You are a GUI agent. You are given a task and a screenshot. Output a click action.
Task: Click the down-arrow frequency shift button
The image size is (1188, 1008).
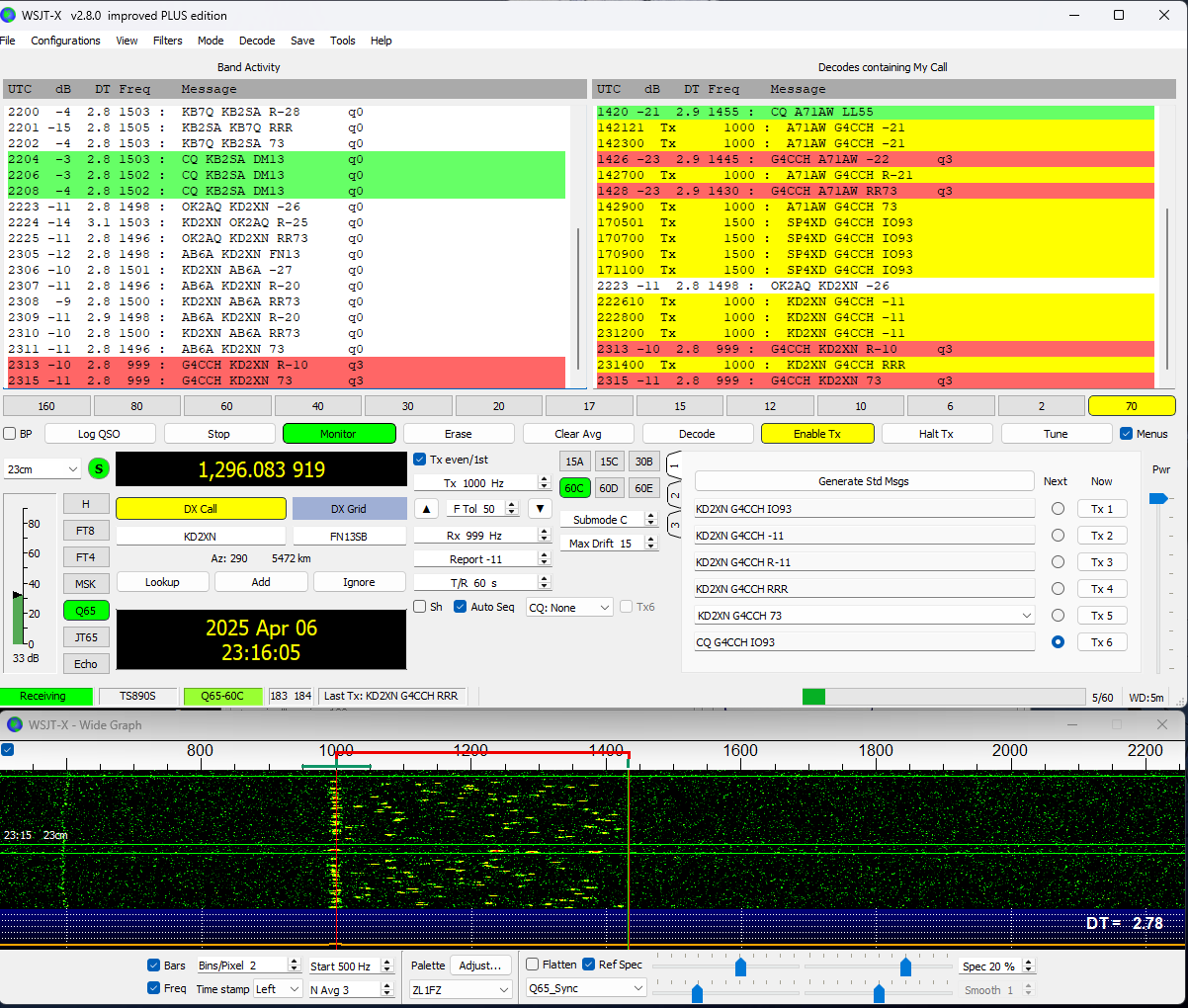pos(540,509)
